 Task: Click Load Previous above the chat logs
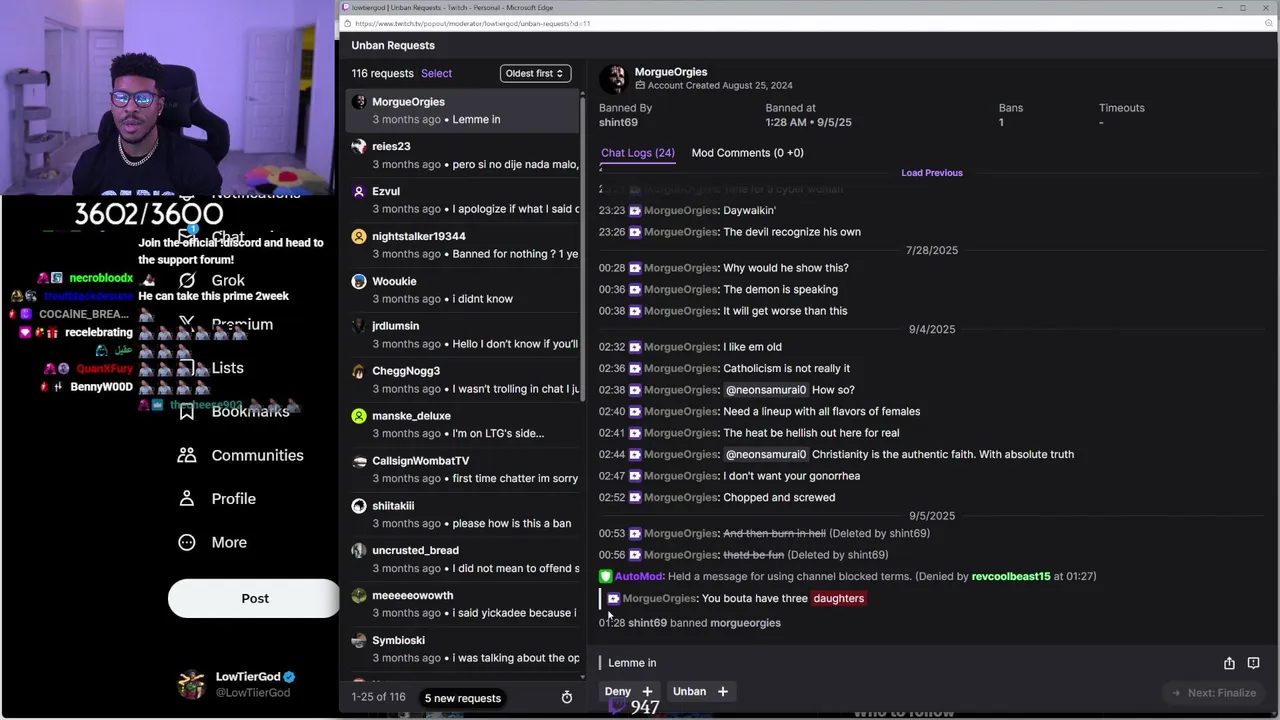click(x=932, y=173)
